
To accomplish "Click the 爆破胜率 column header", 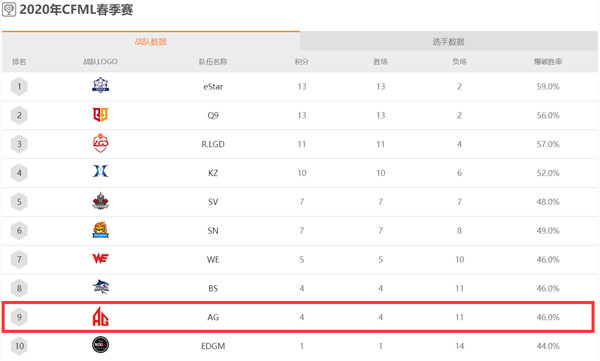I will point(548,62).
